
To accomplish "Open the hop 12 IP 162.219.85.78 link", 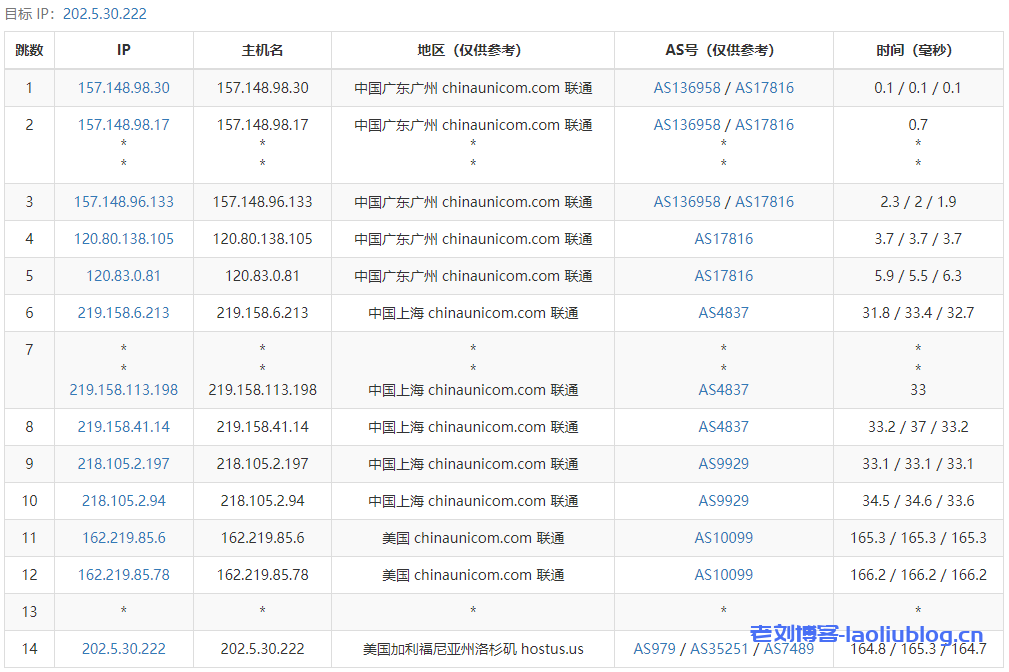I will point(123,575).
